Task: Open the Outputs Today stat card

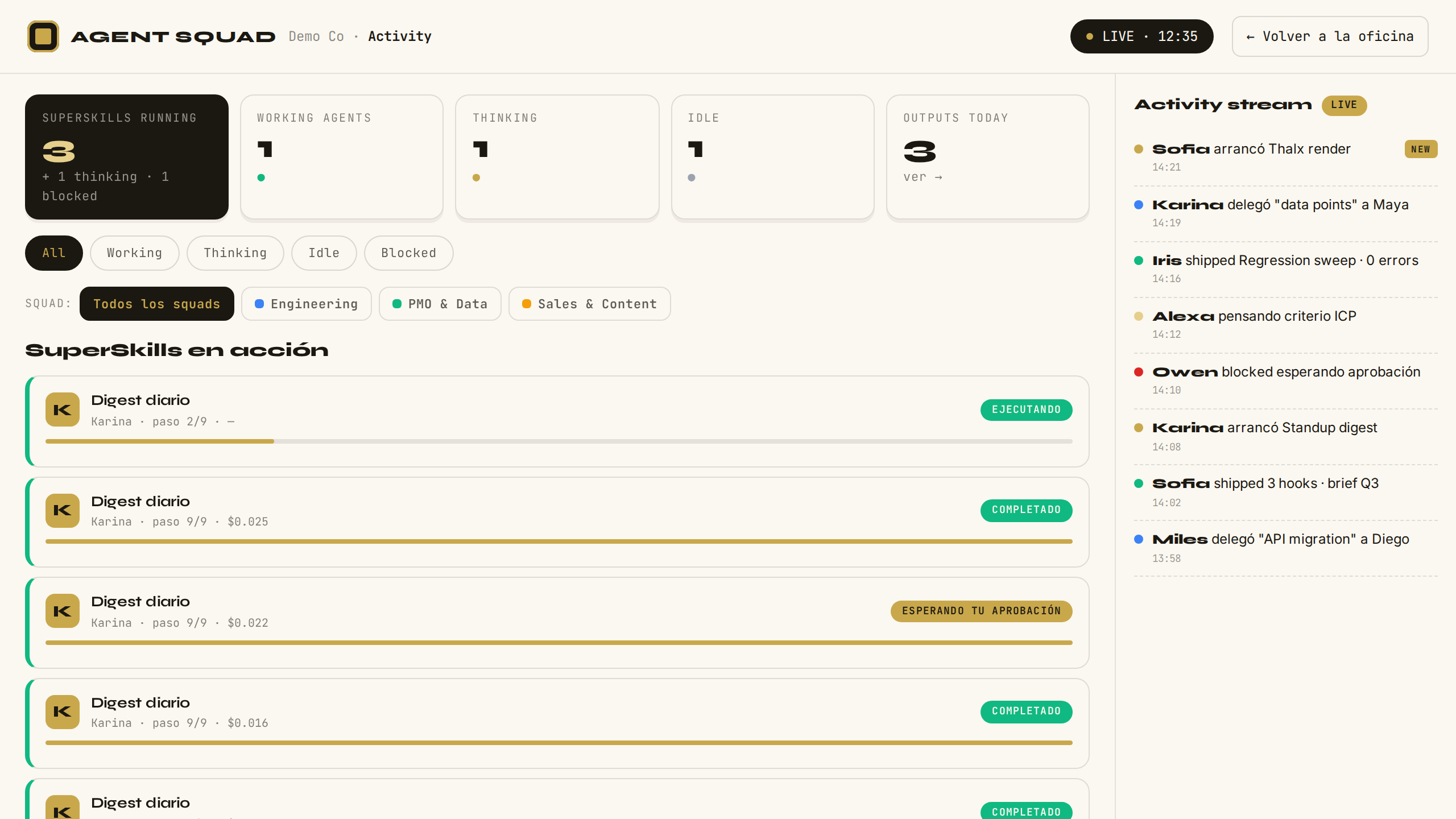Action: click(x=988, y=157)
